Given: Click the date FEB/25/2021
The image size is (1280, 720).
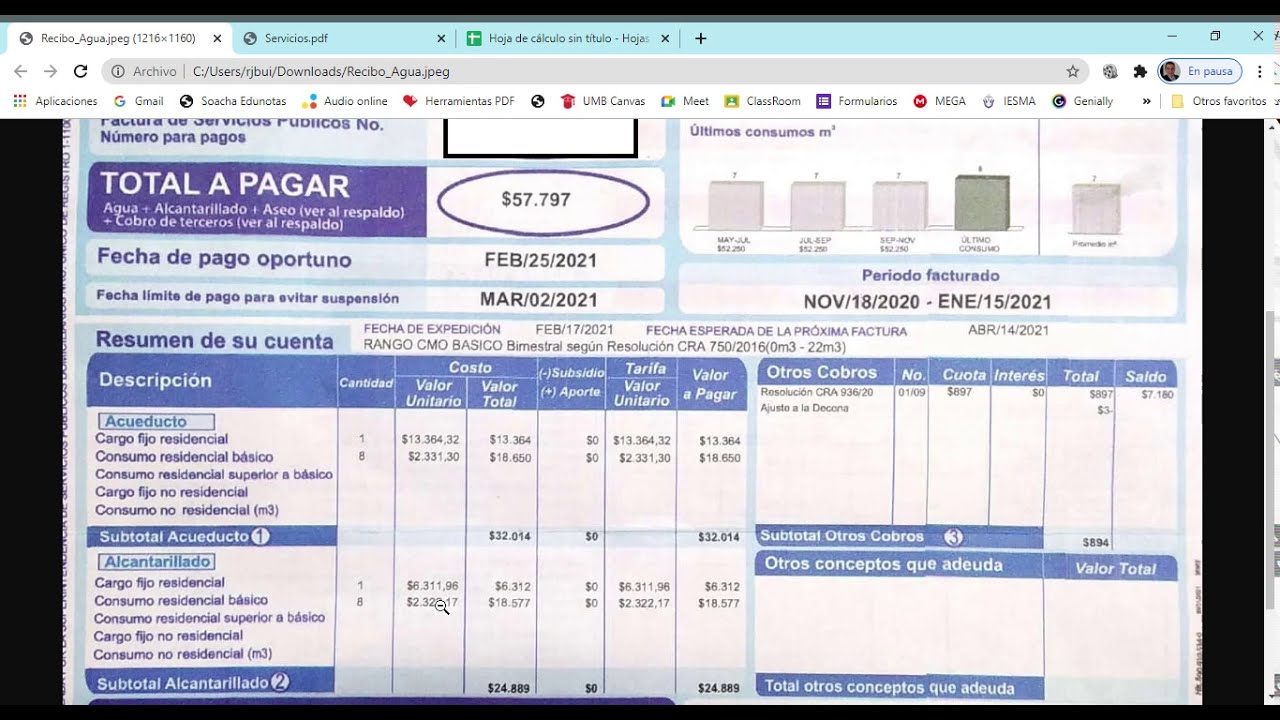Looking at the screenshot, I should tap(540, 261).
